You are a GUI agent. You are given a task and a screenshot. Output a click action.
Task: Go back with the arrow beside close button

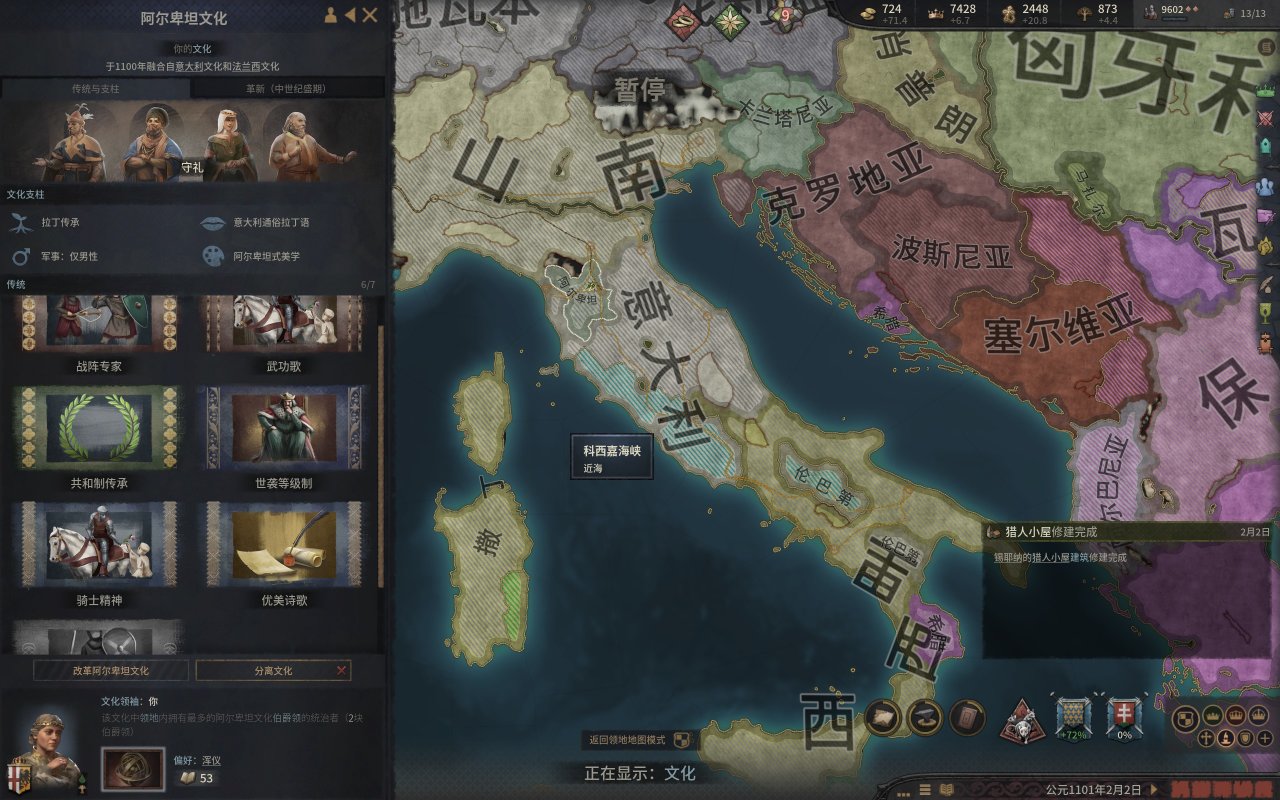[349, 15]
